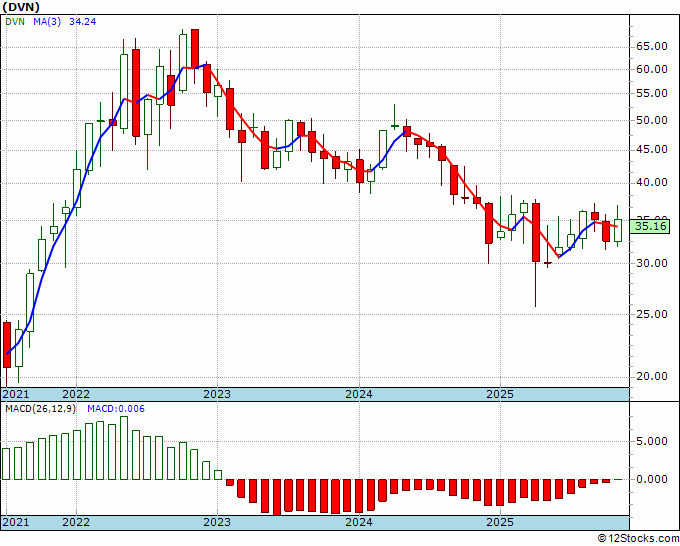The image size is (680, 546).
Task: Click 2025 on the price chart timeline
Action: pos(500,394)
